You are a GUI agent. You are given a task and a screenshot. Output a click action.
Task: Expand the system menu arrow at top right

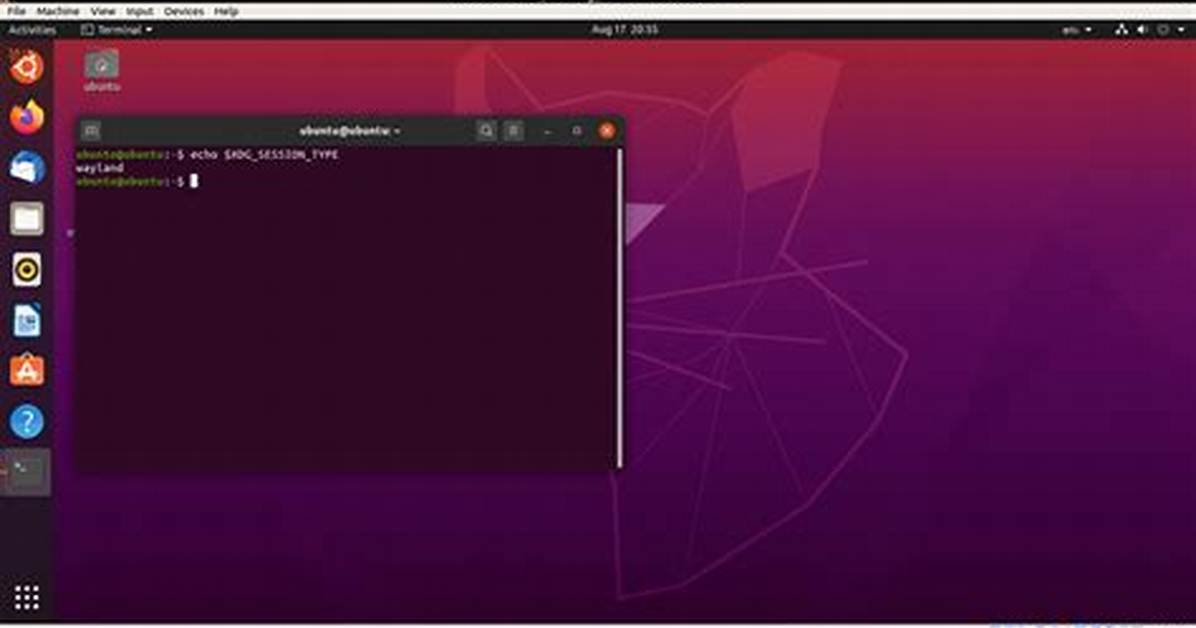tap(1182, 30)
